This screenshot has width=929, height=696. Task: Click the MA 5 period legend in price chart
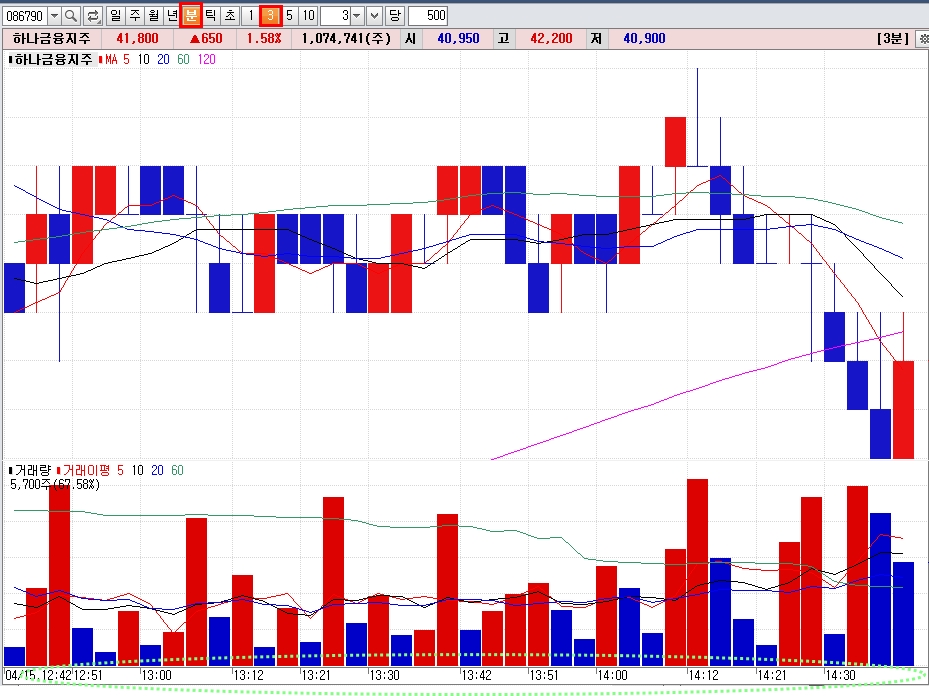tap(126, 59)
